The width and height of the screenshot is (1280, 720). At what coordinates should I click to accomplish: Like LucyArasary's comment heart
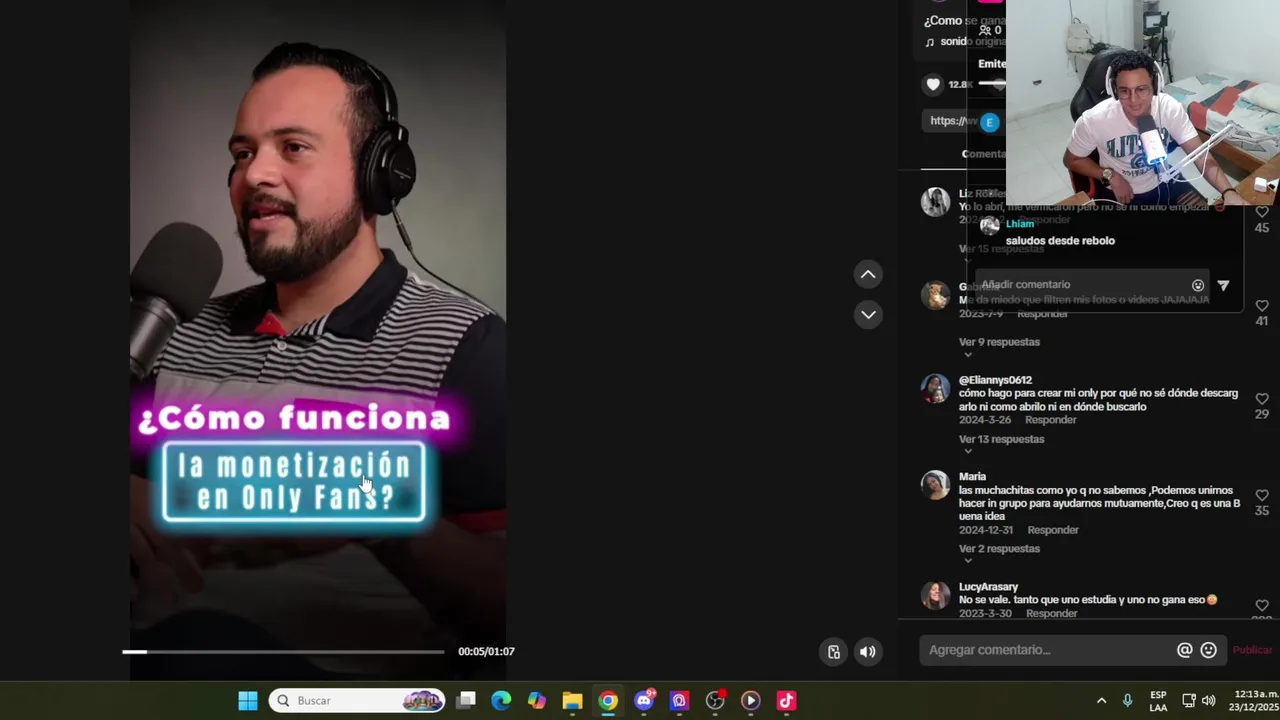1262,606
